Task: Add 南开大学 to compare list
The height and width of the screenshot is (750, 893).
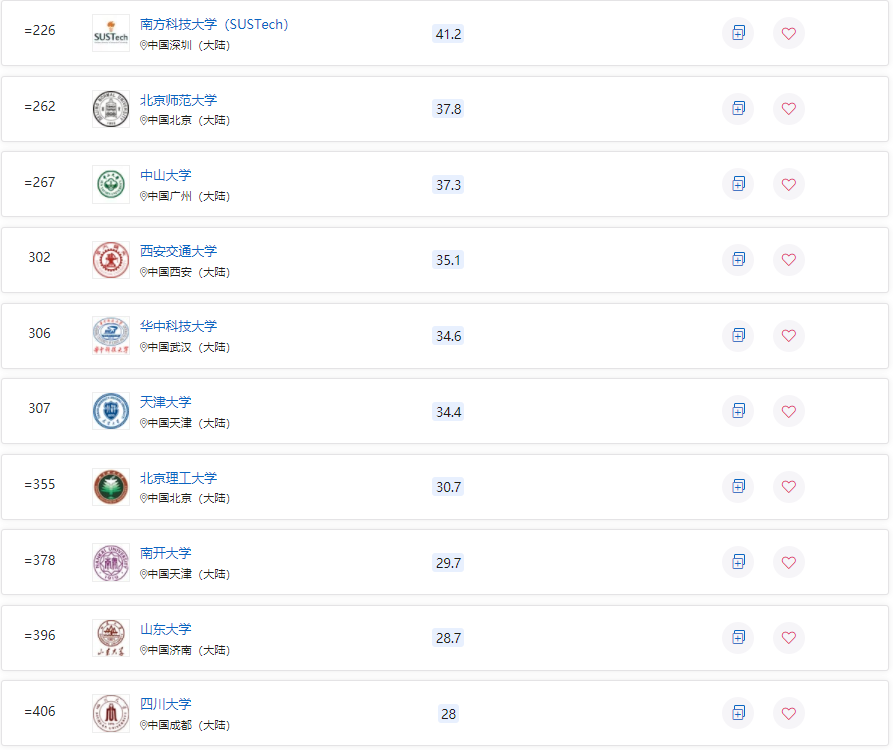Action: 738,562
